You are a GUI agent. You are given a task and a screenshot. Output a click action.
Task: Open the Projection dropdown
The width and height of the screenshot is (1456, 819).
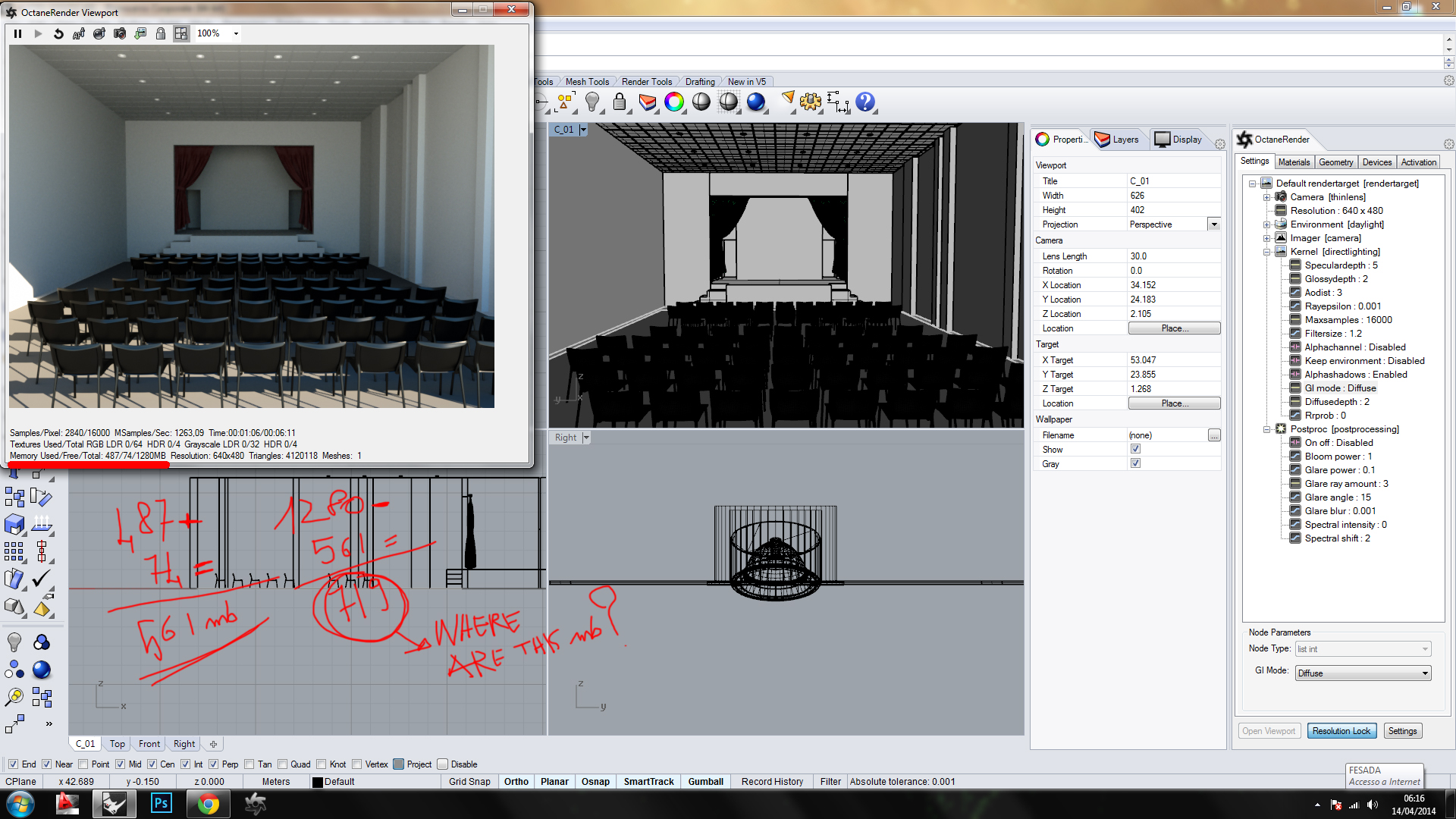point(1213,224)
